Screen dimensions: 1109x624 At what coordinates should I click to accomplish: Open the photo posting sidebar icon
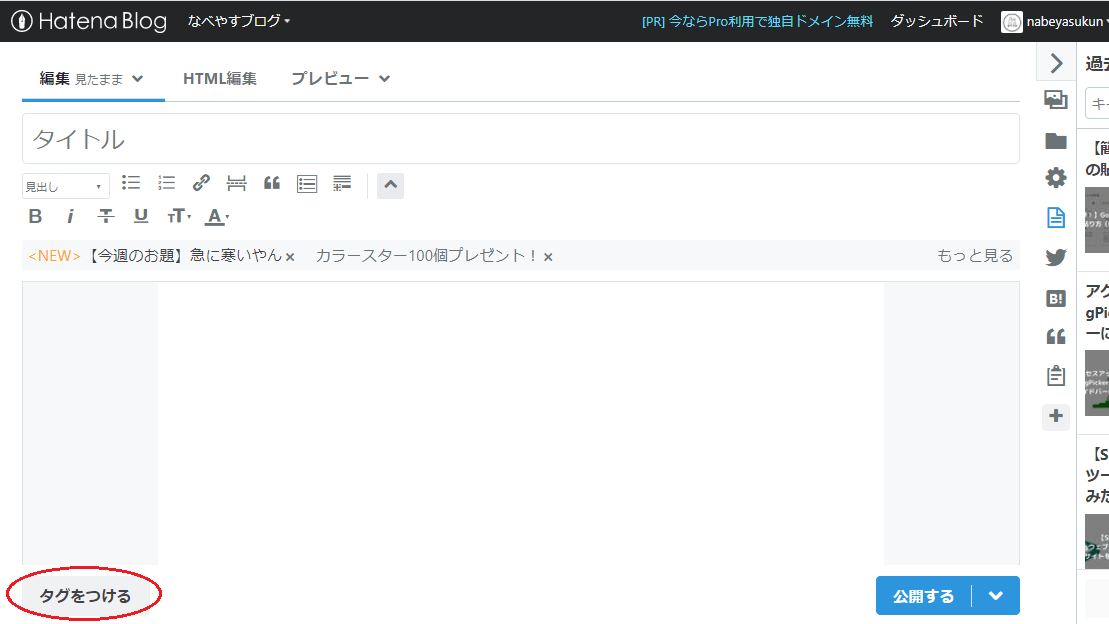click(1055, 100)
